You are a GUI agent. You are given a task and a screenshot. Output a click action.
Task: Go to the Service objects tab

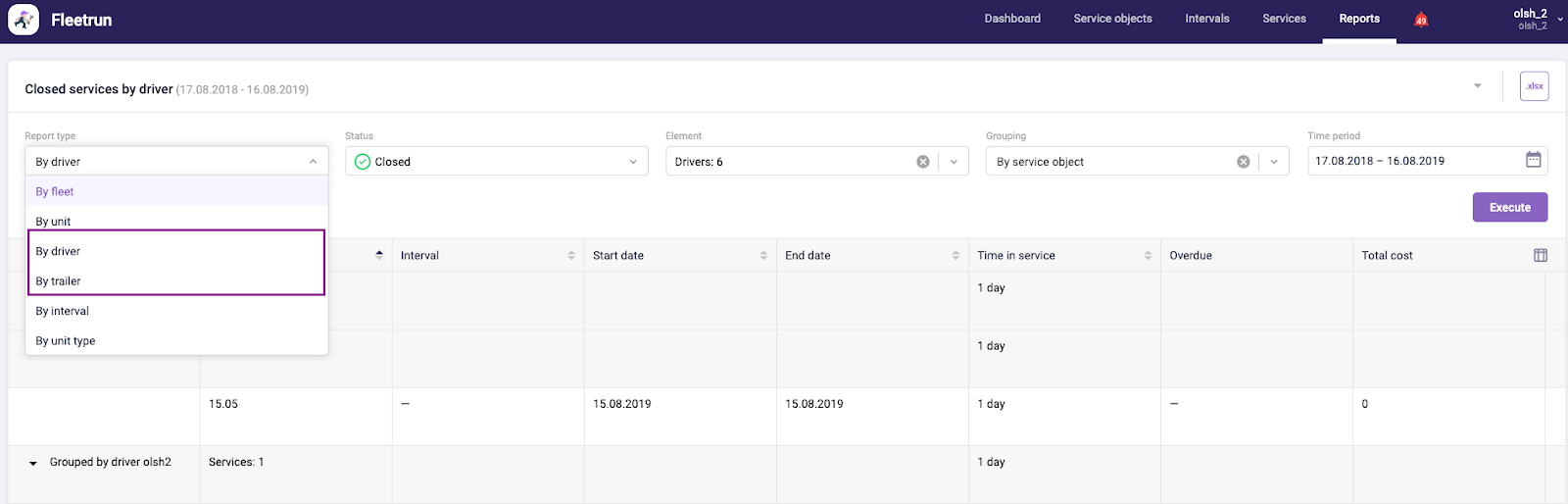pos(1112,19)
